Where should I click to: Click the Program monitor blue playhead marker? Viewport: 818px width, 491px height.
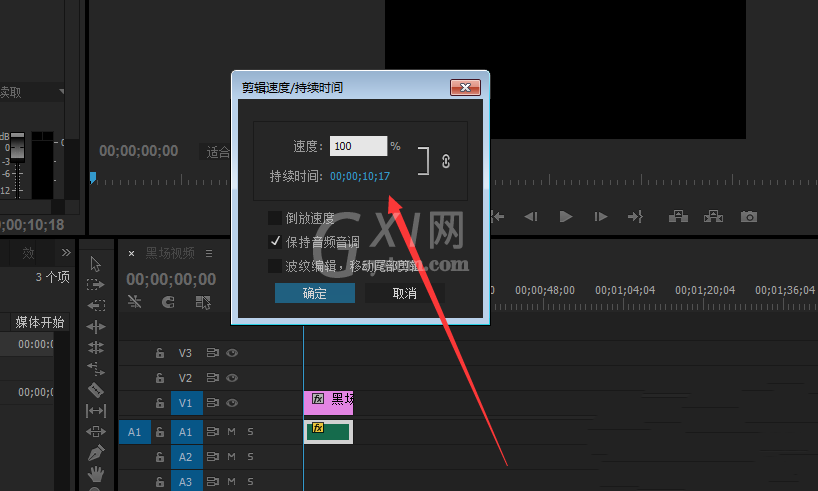[93, 178]
